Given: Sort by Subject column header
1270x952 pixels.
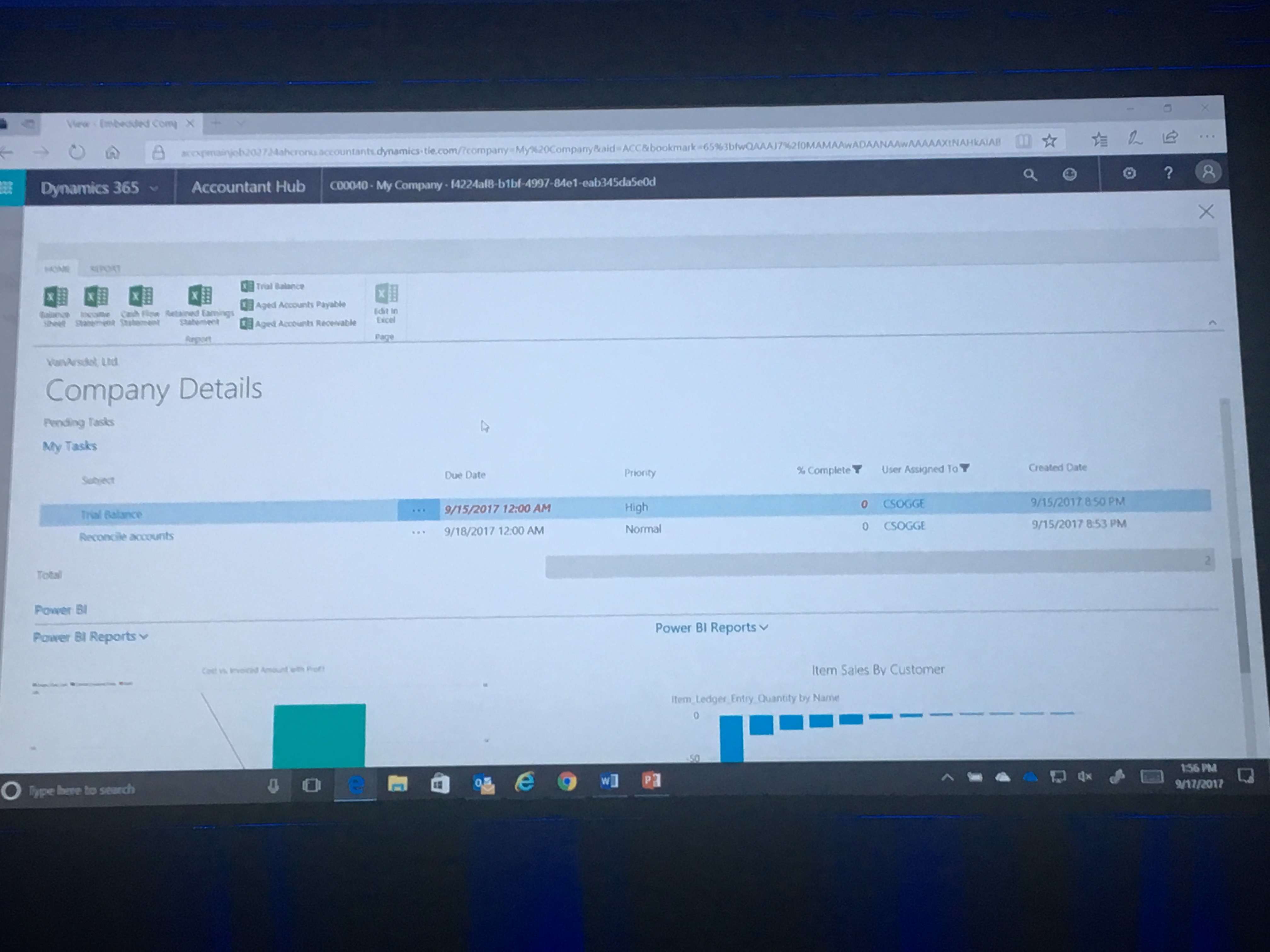Looking at the screenshot, I should click(x=98, y=480).
